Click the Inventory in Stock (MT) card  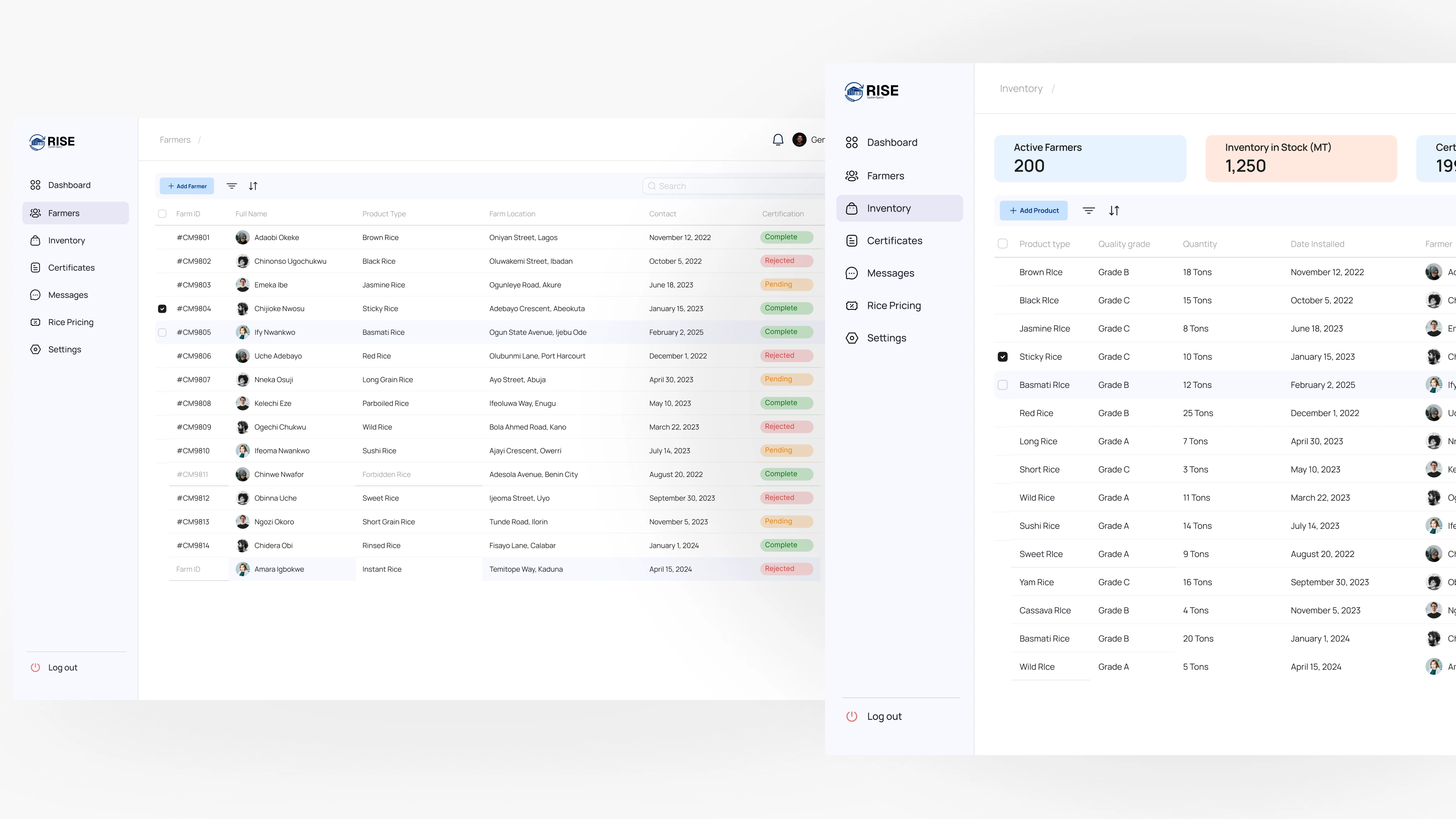1301,158
